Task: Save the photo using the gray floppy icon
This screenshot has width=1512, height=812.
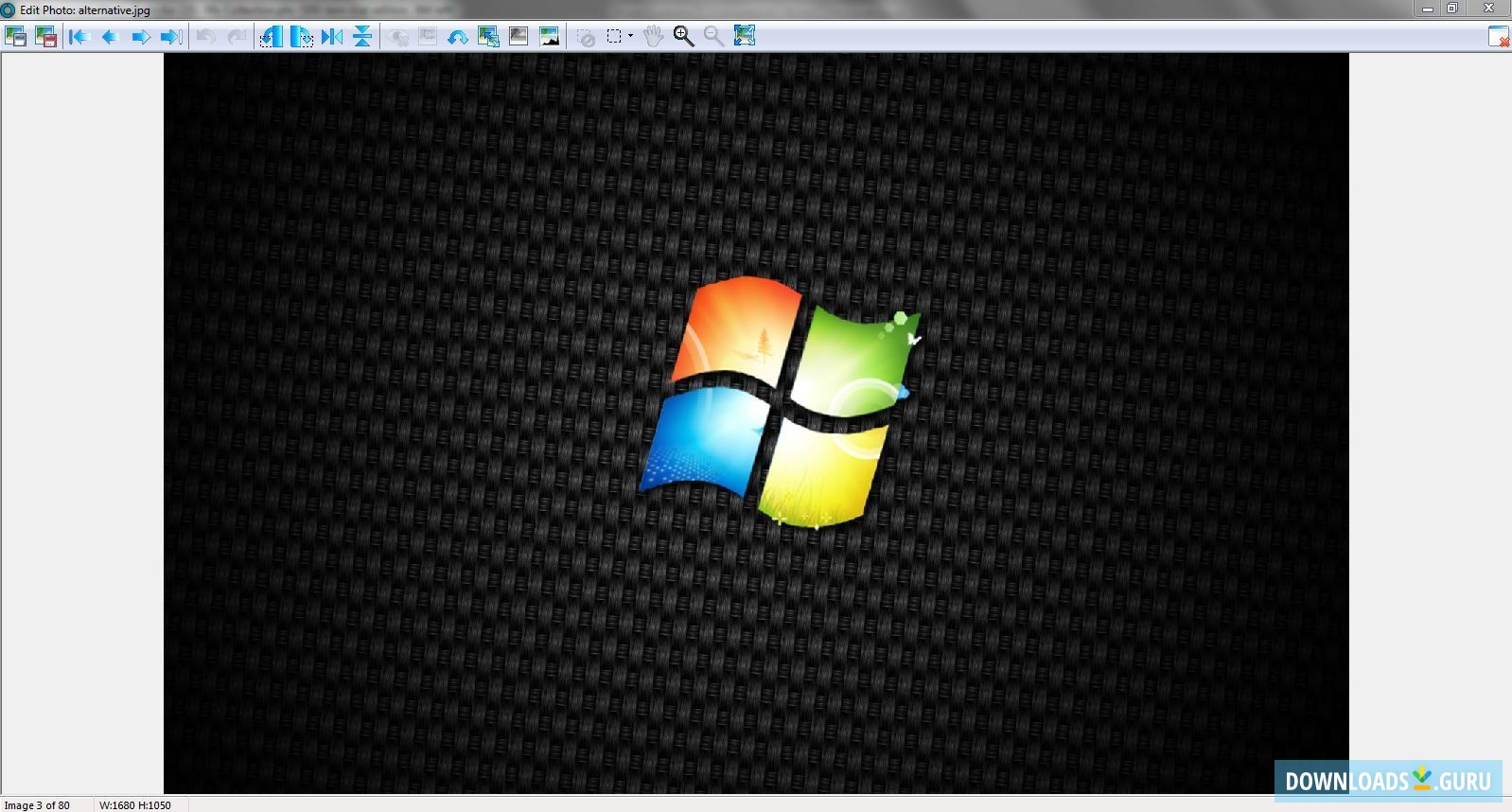Action: (16, 37)
